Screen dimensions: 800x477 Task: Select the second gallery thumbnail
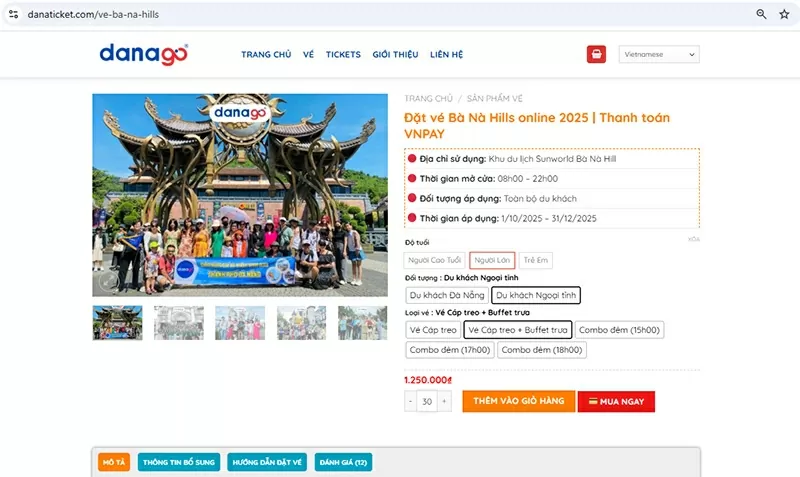click(x=179, y=322)
